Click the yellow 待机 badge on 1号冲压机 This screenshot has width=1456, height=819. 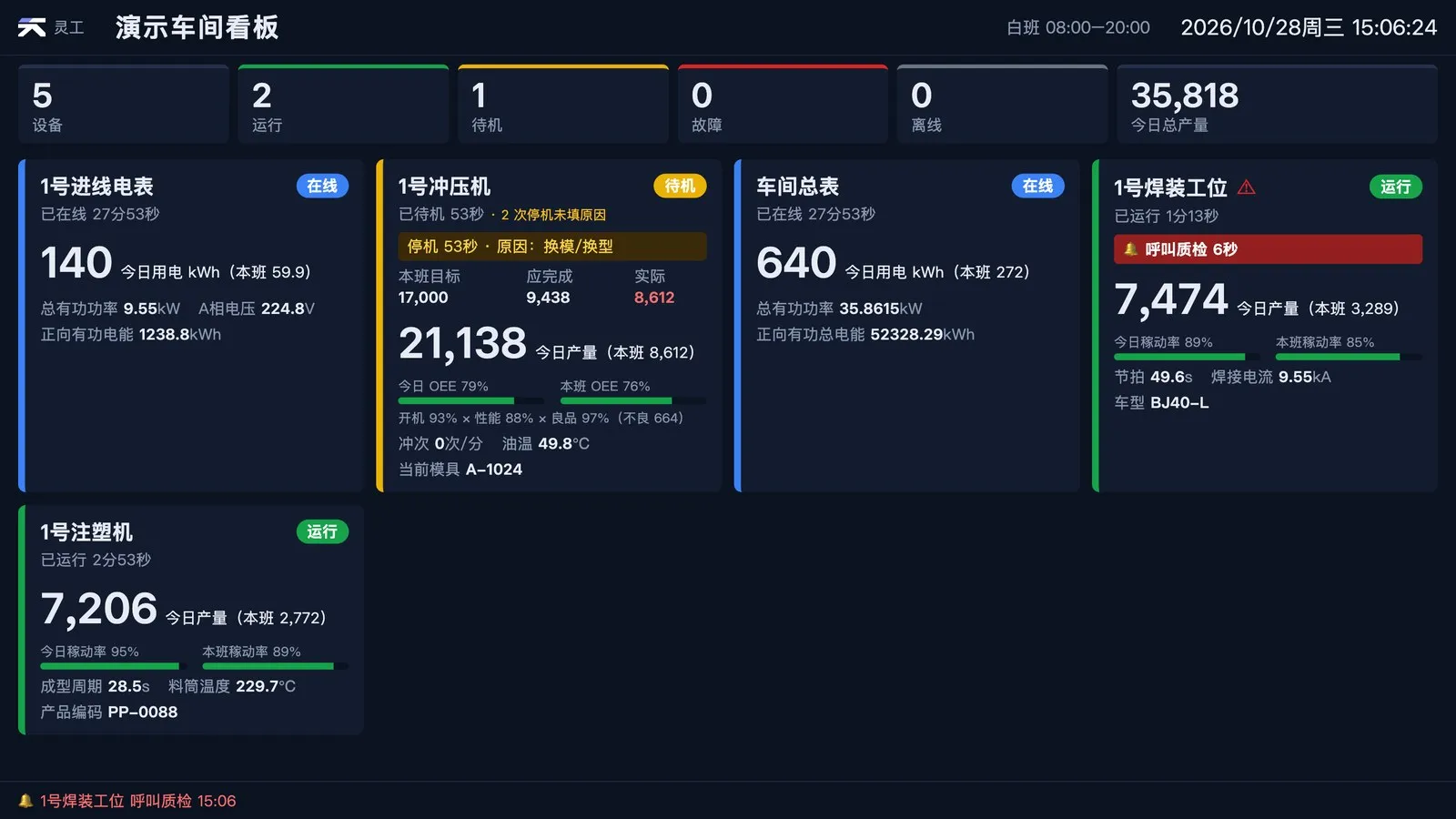tap(680, 186)
